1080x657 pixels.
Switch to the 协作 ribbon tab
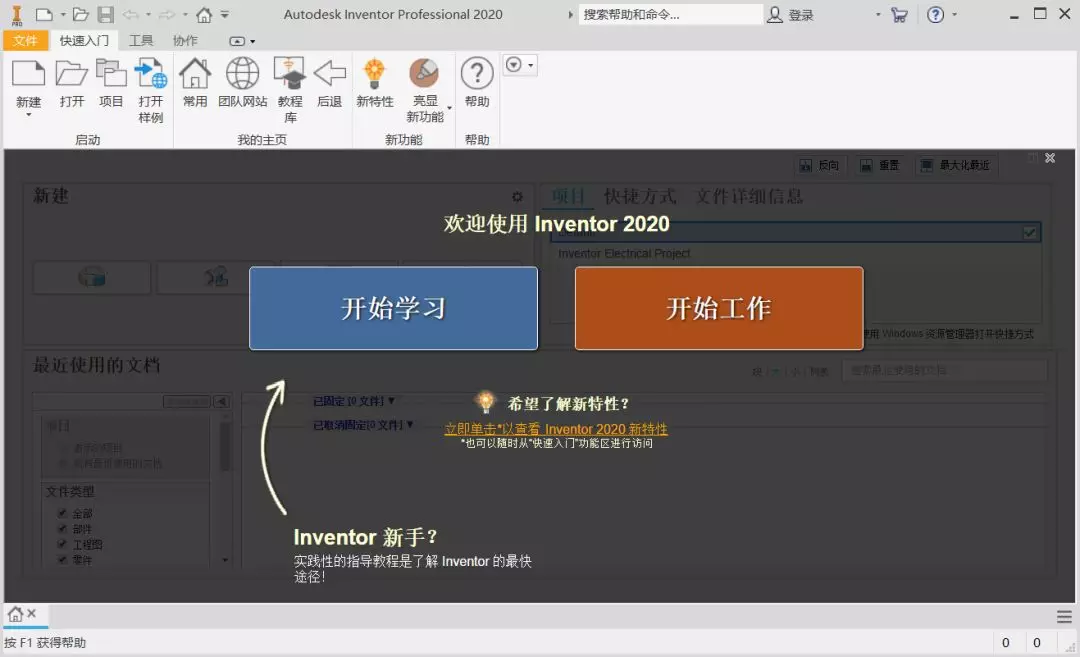185,41
